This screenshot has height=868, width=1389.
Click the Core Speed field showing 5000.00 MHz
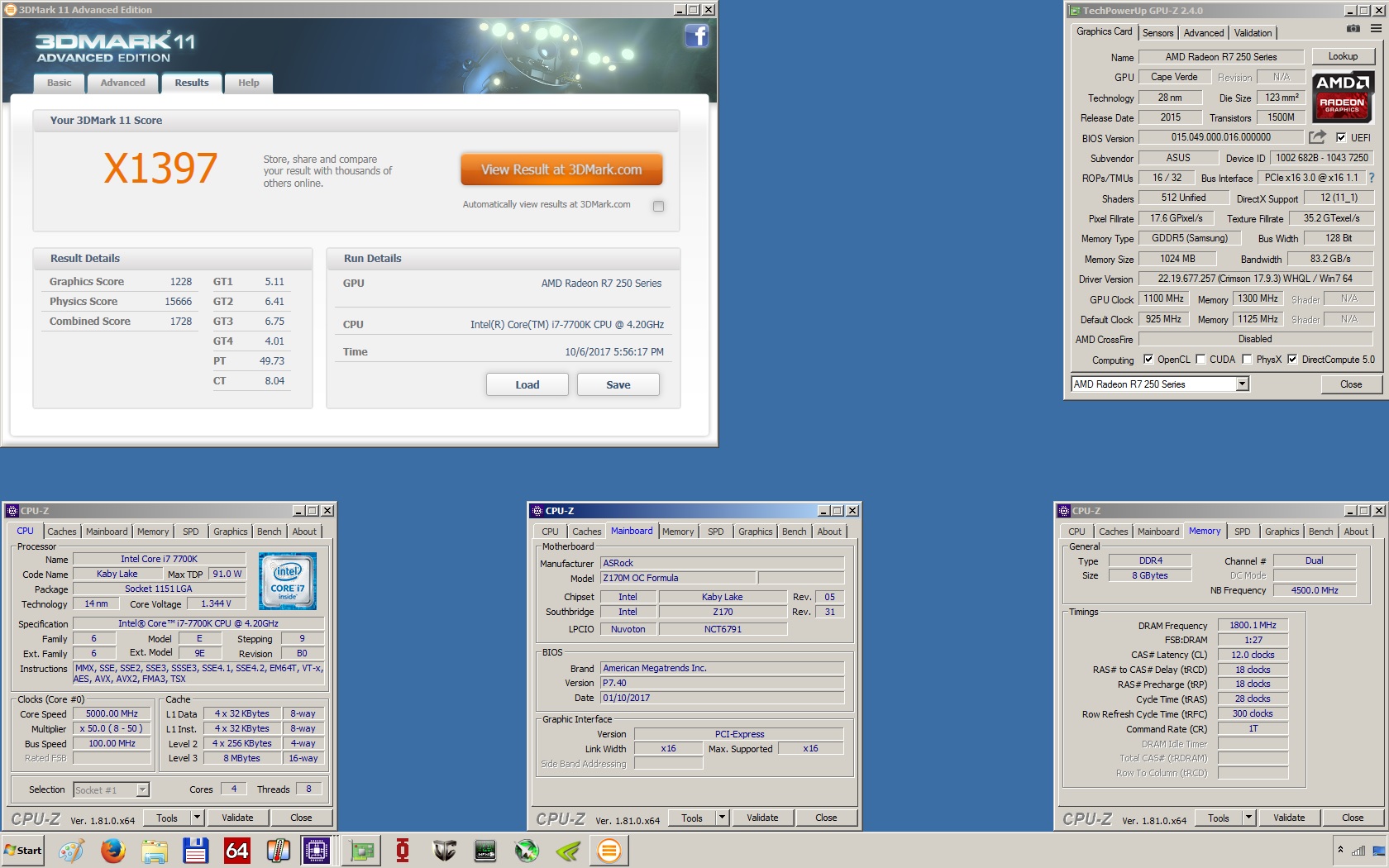coord(112,713)
